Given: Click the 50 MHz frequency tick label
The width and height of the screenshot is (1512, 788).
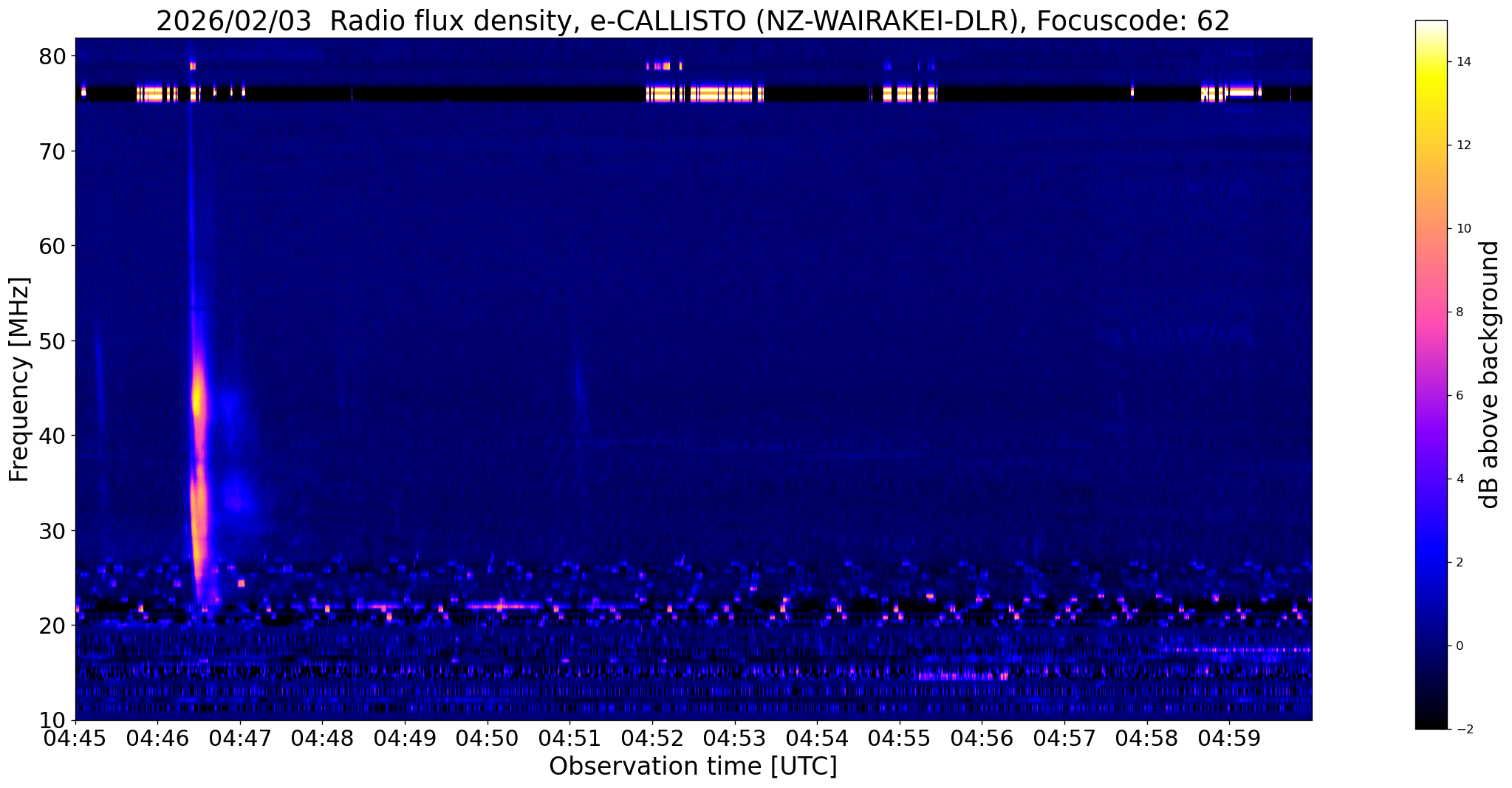Looking at the screenshot, I should tap(52, 341).
